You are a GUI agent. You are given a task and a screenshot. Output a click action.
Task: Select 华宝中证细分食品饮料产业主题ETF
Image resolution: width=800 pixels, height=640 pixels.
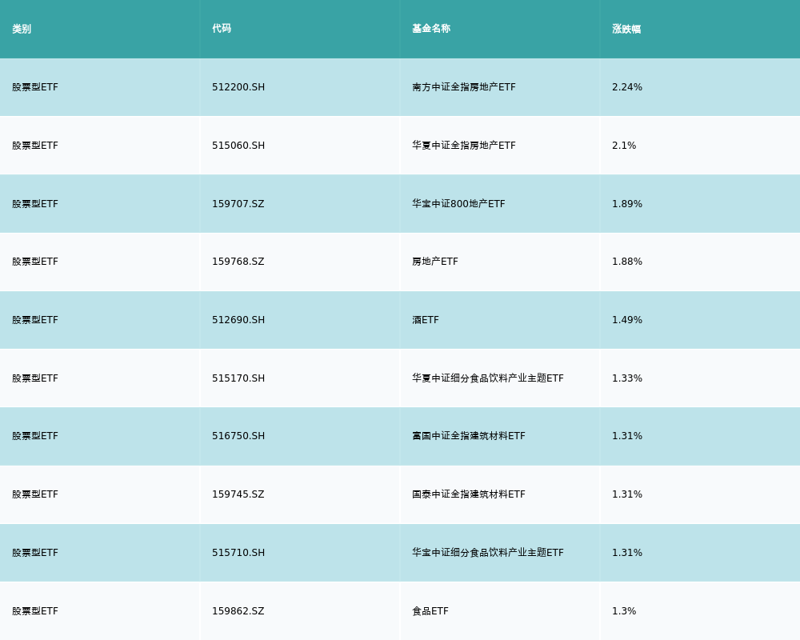click(487, 553)
